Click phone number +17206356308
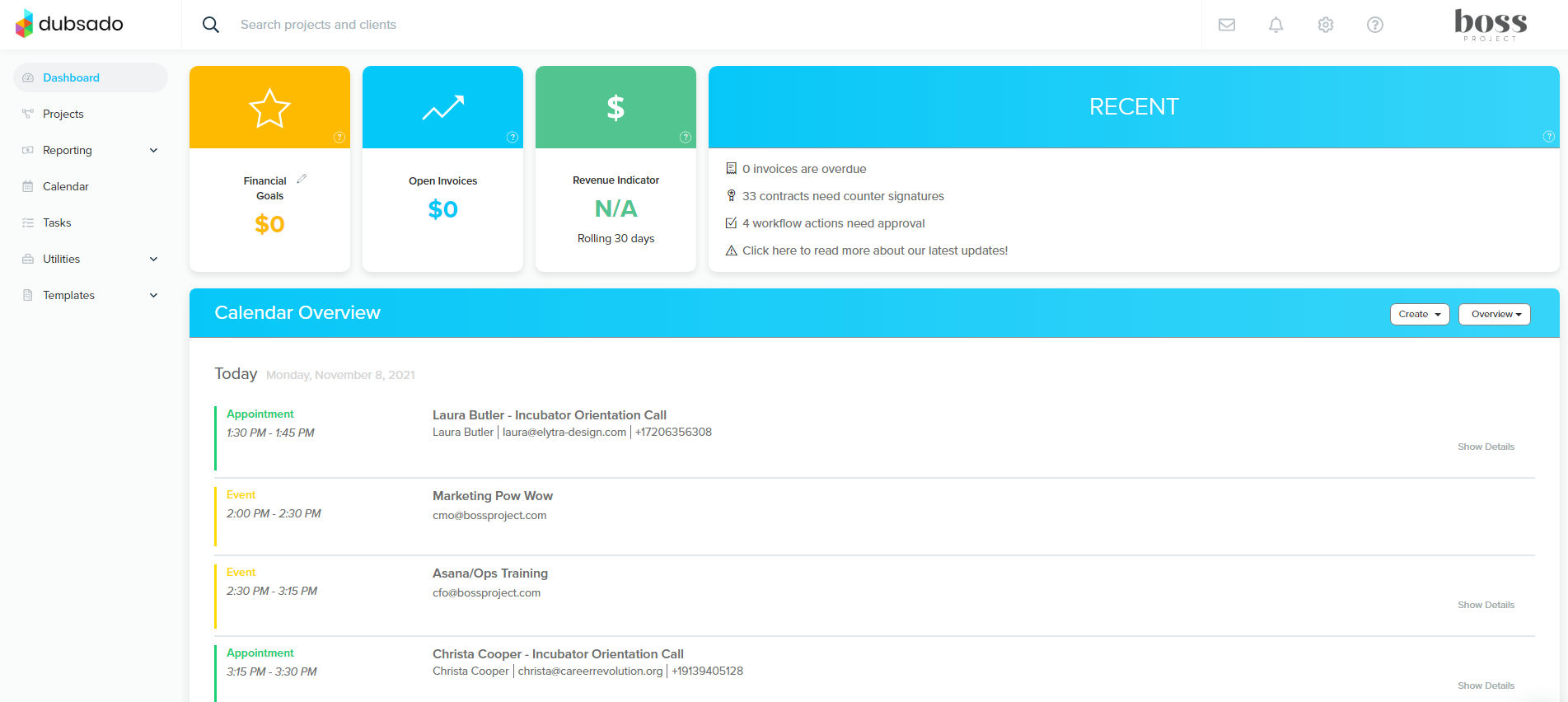This screenshot has width=1568, height=702. (x=673, y=432)
